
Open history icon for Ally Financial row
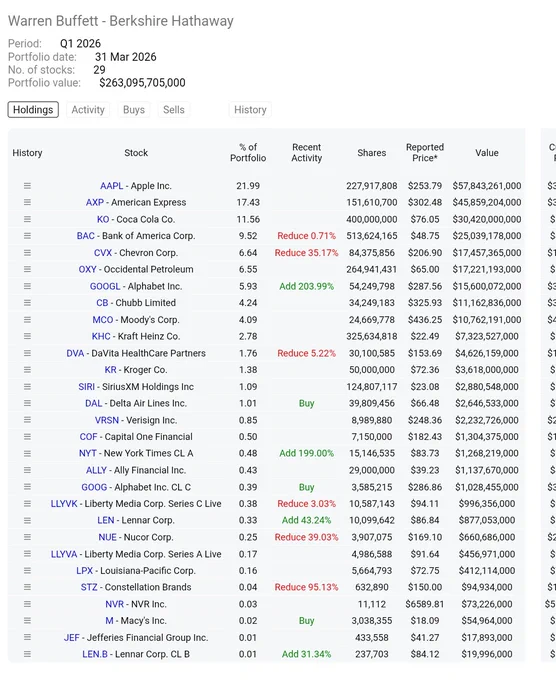pyautogui.click(x=27, y=470)
